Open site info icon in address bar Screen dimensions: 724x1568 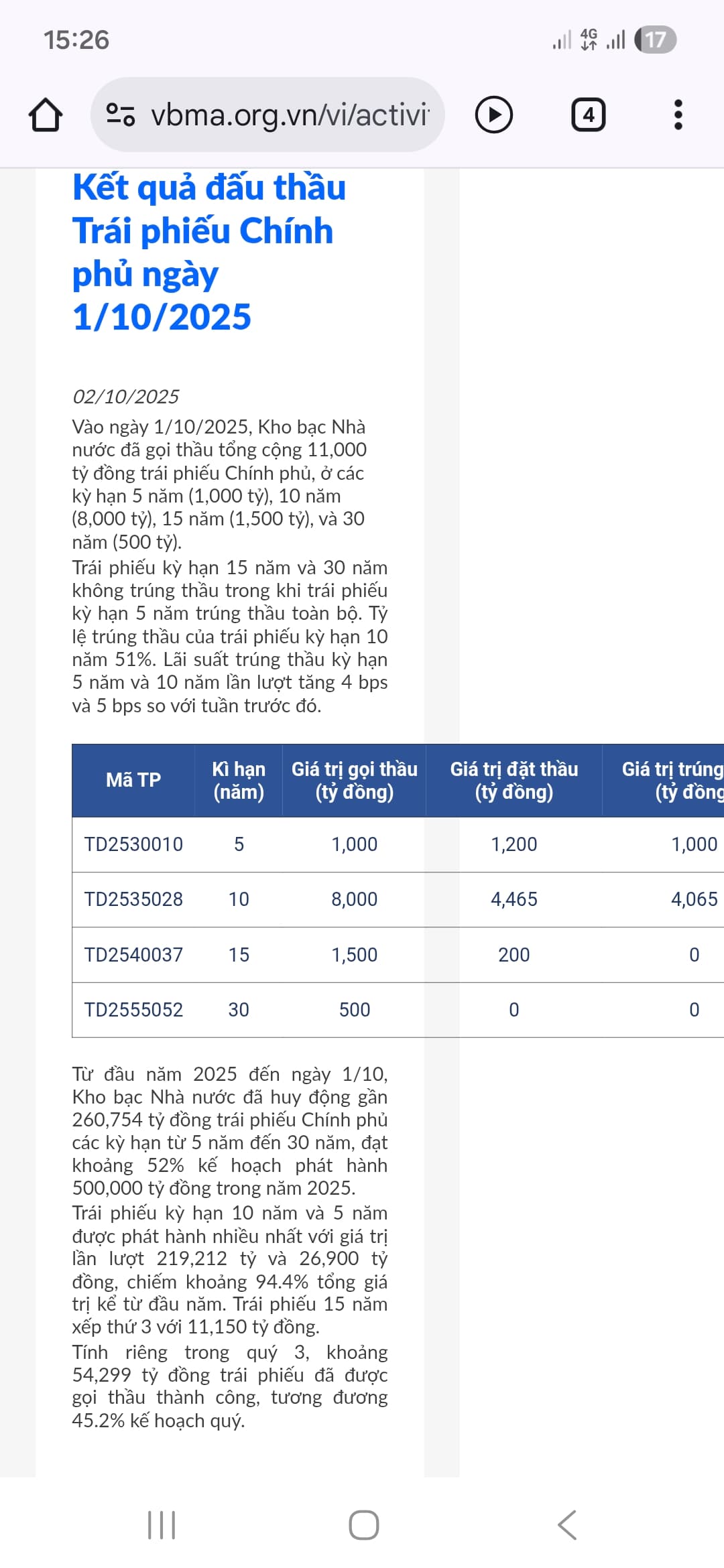121,115
